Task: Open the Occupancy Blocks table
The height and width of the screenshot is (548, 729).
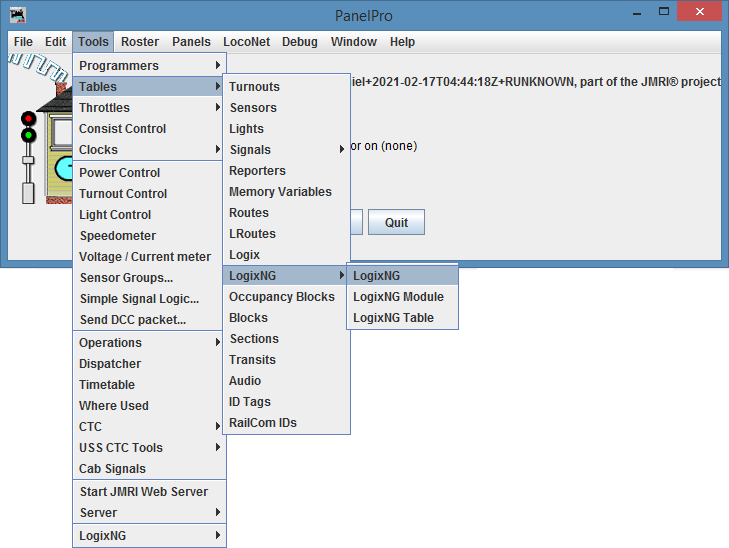Action: [286, 297]
